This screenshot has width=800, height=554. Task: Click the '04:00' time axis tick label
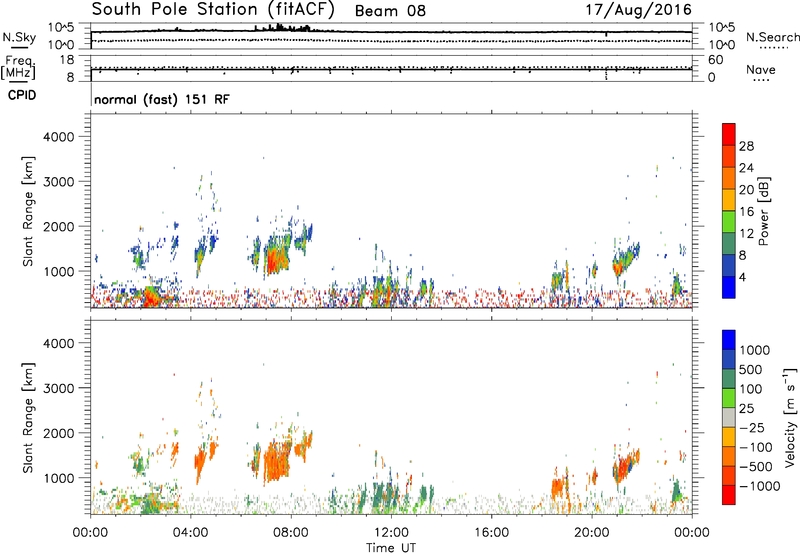tap(190, 533)
